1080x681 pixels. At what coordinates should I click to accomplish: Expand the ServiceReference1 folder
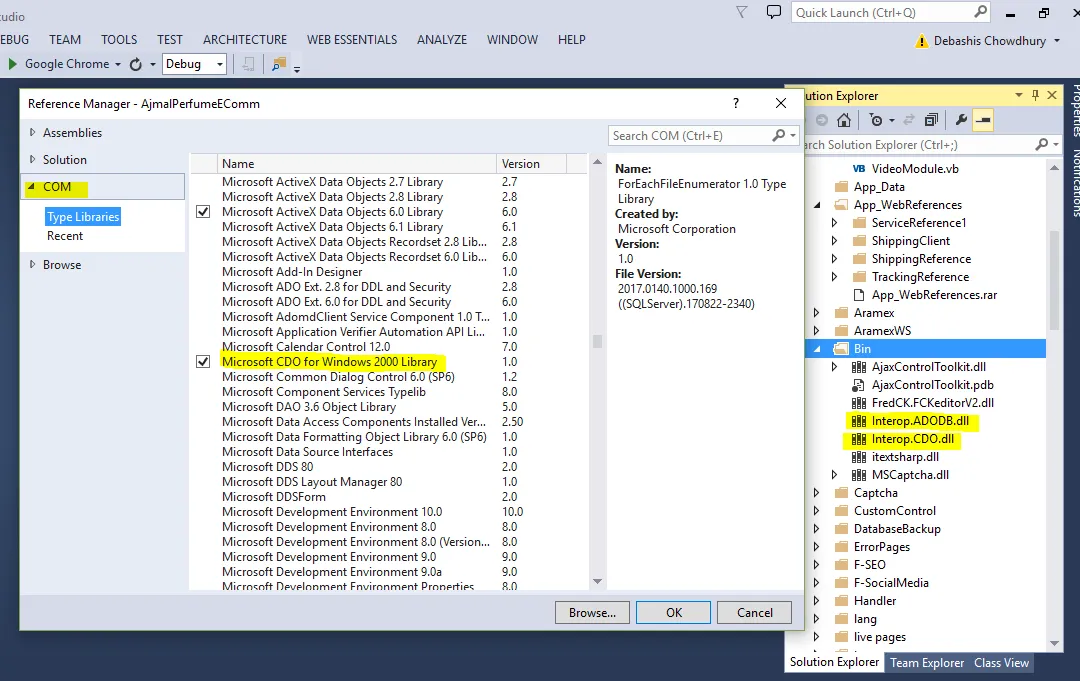pos(835,222)
